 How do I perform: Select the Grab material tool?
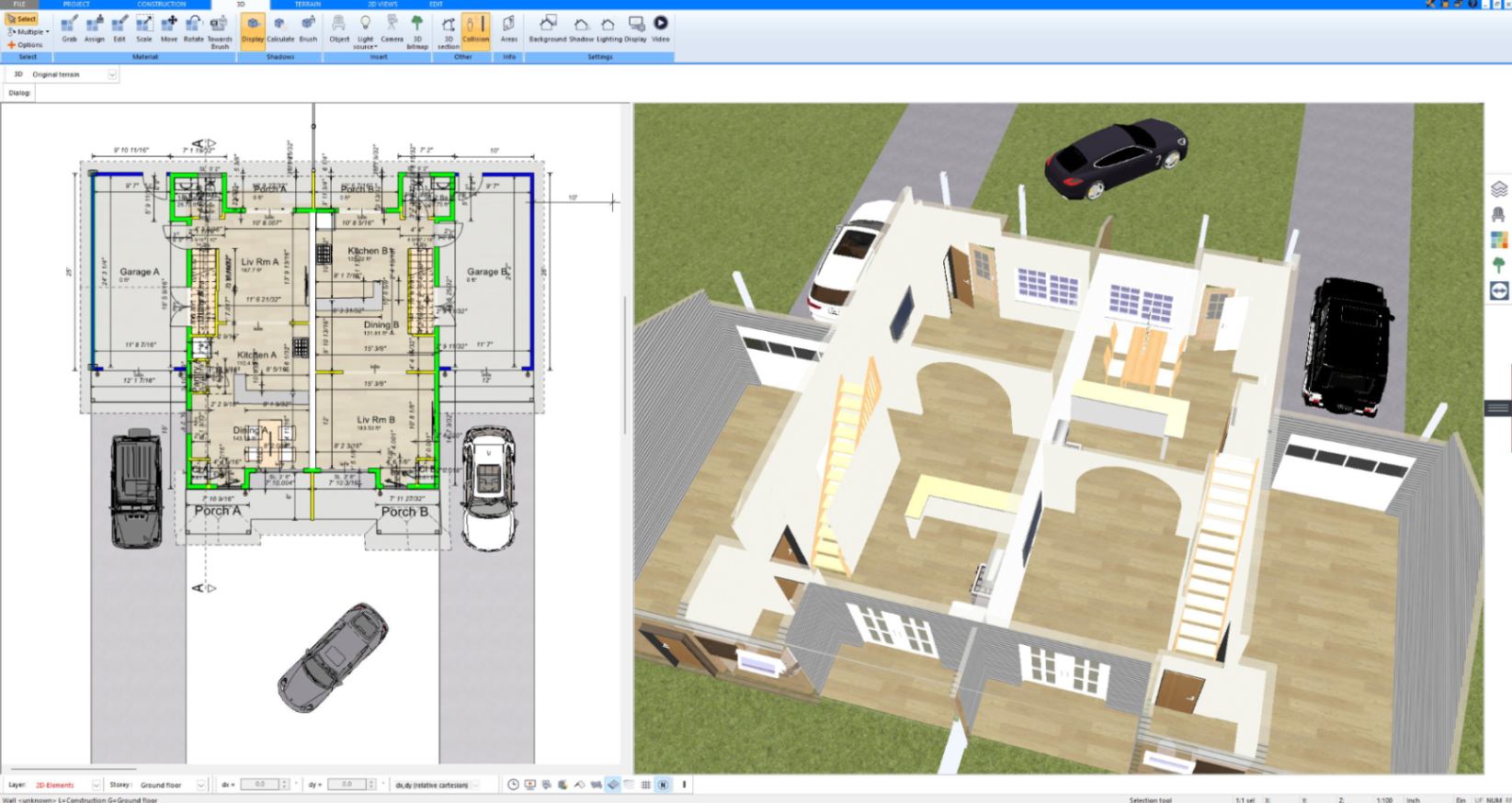69,28
